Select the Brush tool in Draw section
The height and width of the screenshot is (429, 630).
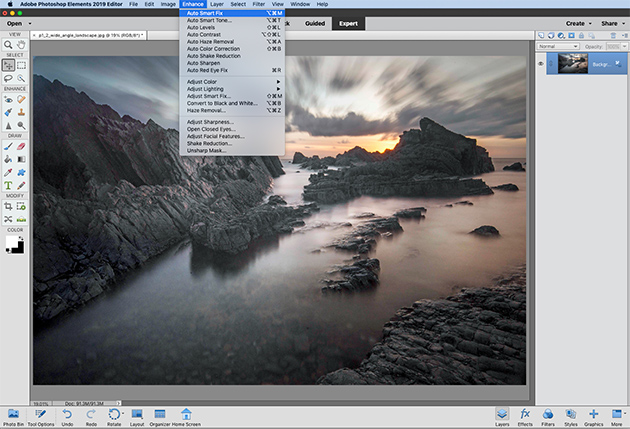point(8,146)
